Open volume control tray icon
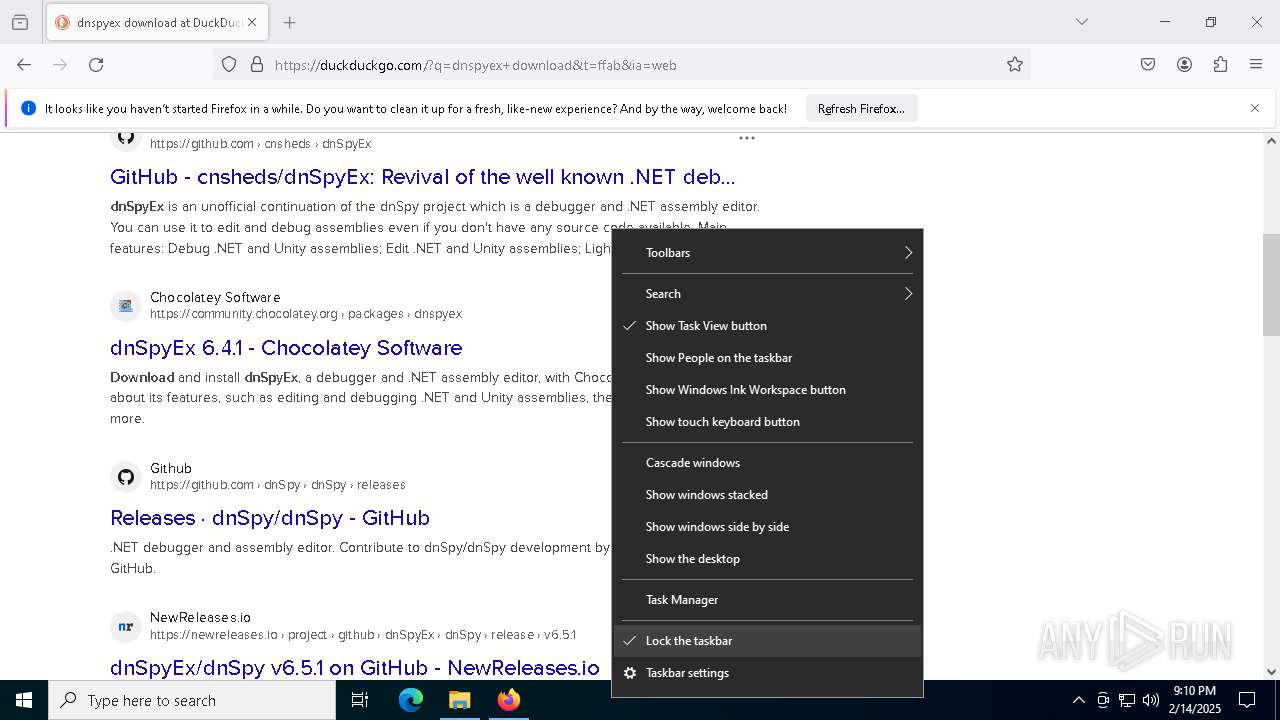This screenshot has height=720, width=1280. 1151,700
